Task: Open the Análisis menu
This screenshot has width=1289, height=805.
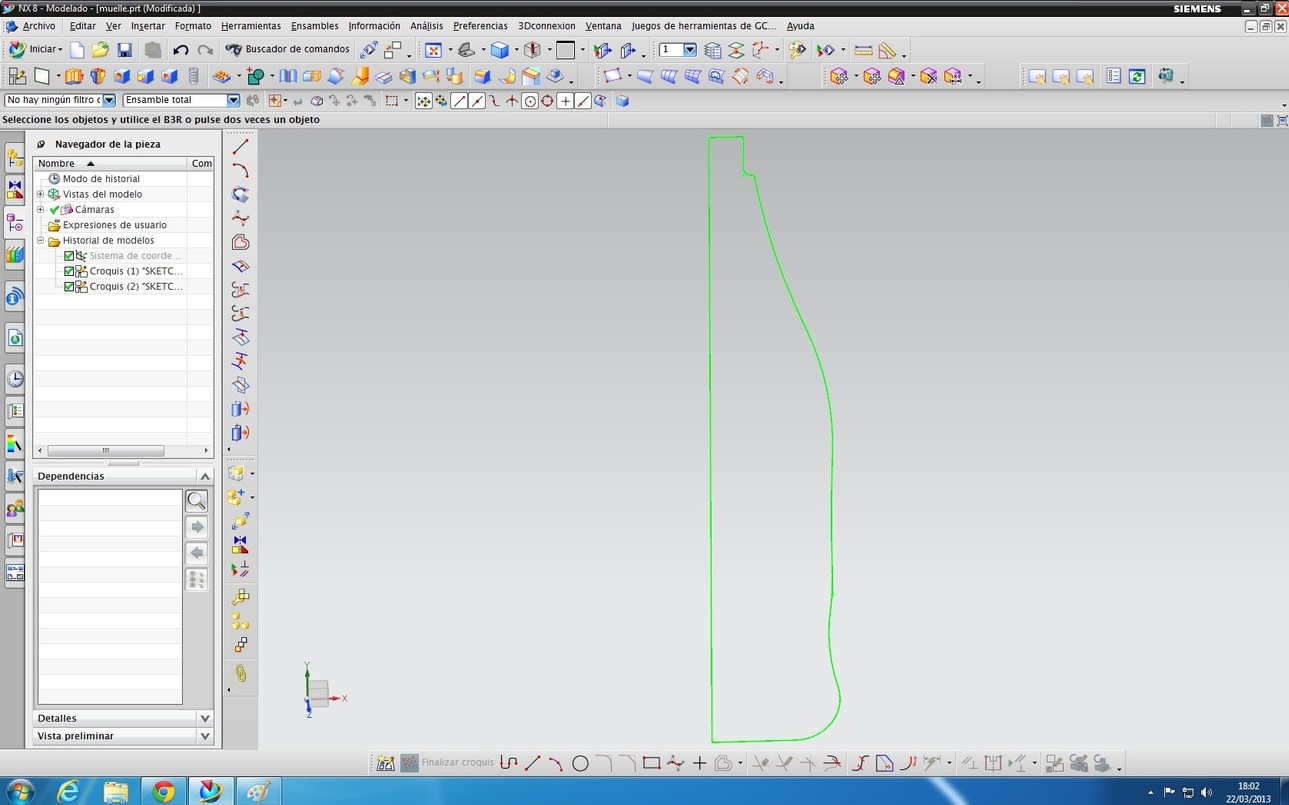Action: click(427, 26)
